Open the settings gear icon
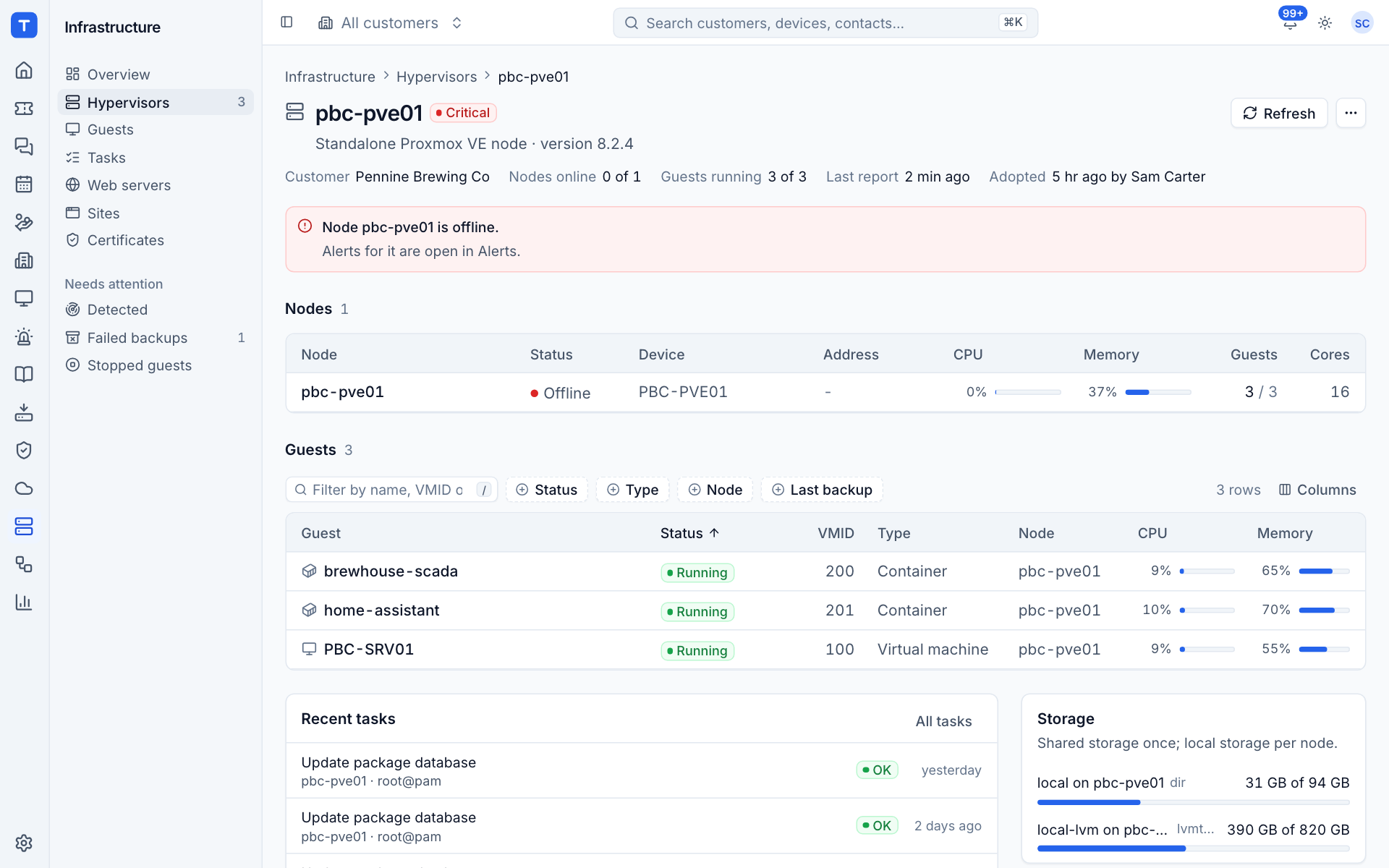Screen dimensions: 1389x868 click(24, 843)
